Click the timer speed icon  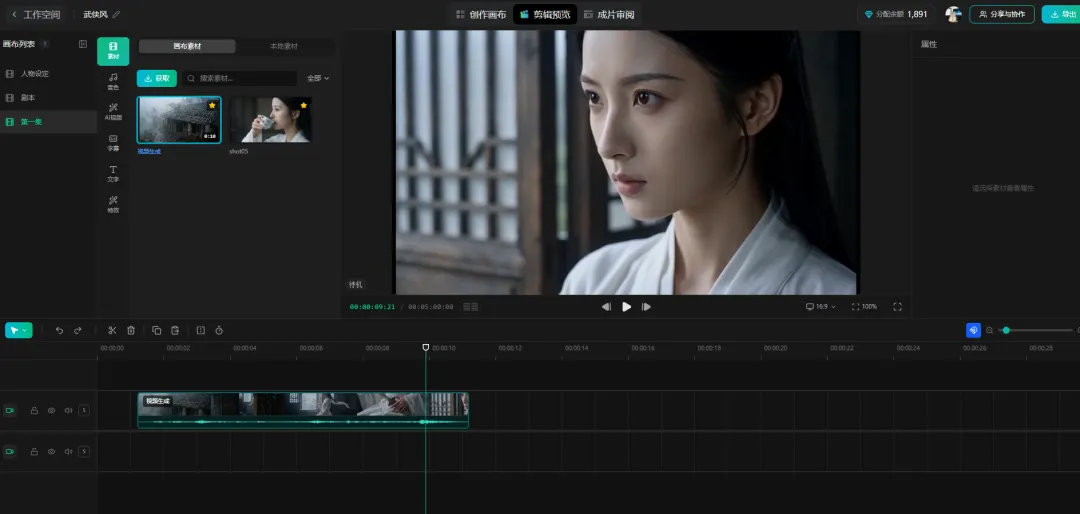point(219,331)
